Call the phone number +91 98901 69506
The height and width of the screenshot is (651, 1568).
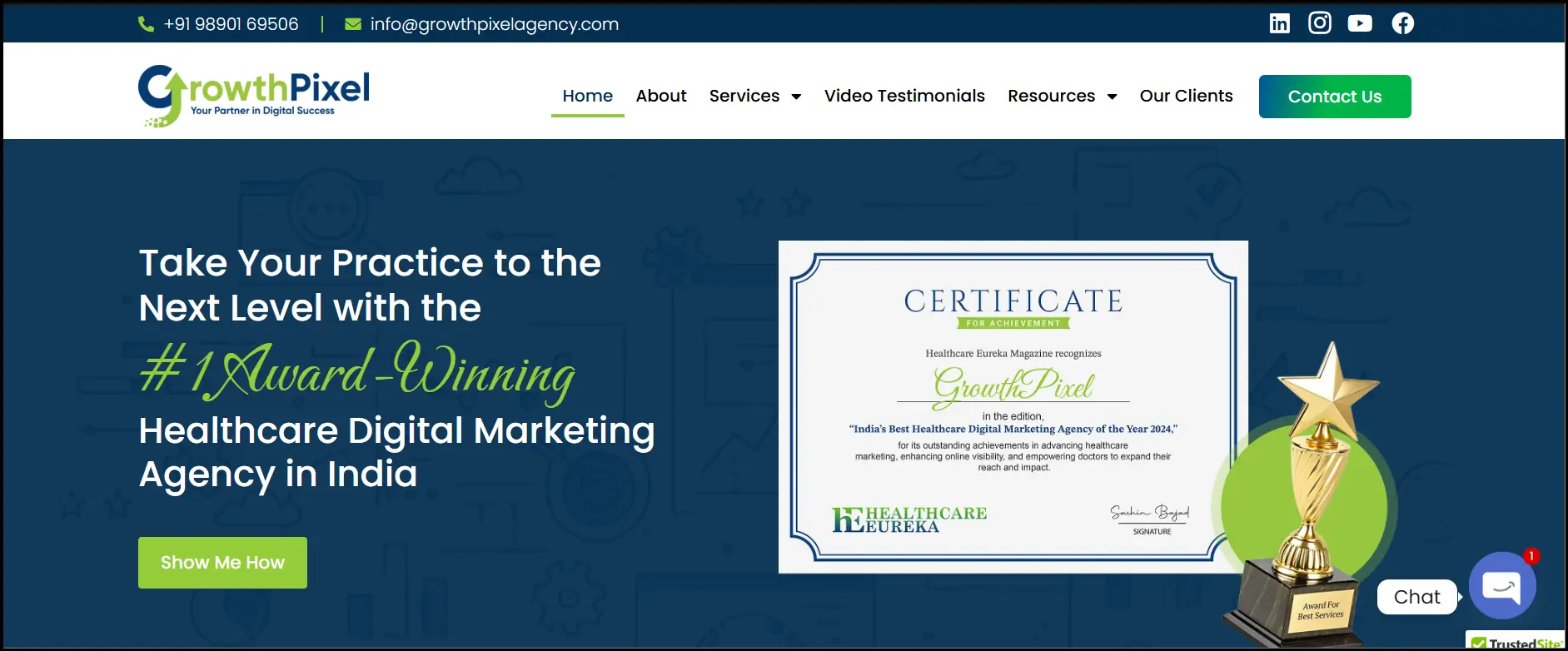[231, 24]
